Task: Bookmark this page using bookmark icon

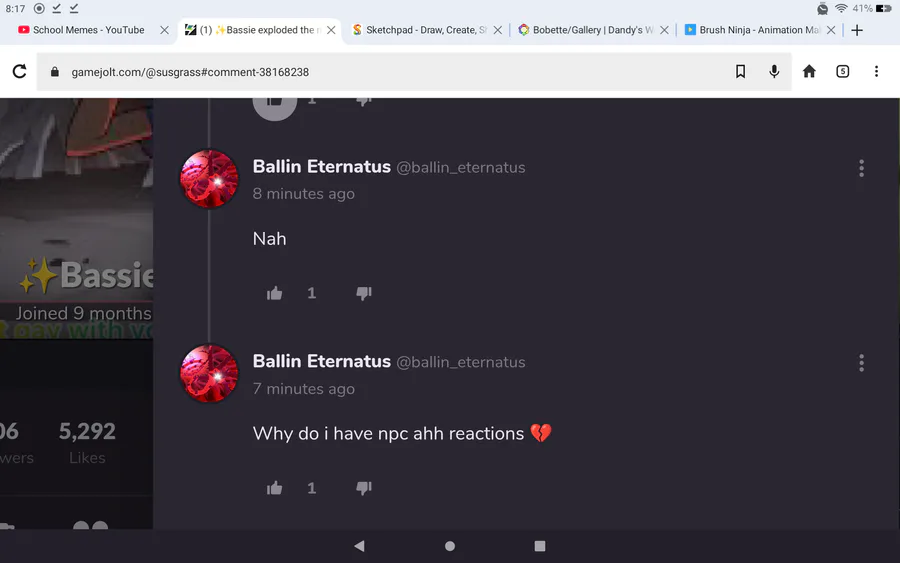Action: click(740, 72)
